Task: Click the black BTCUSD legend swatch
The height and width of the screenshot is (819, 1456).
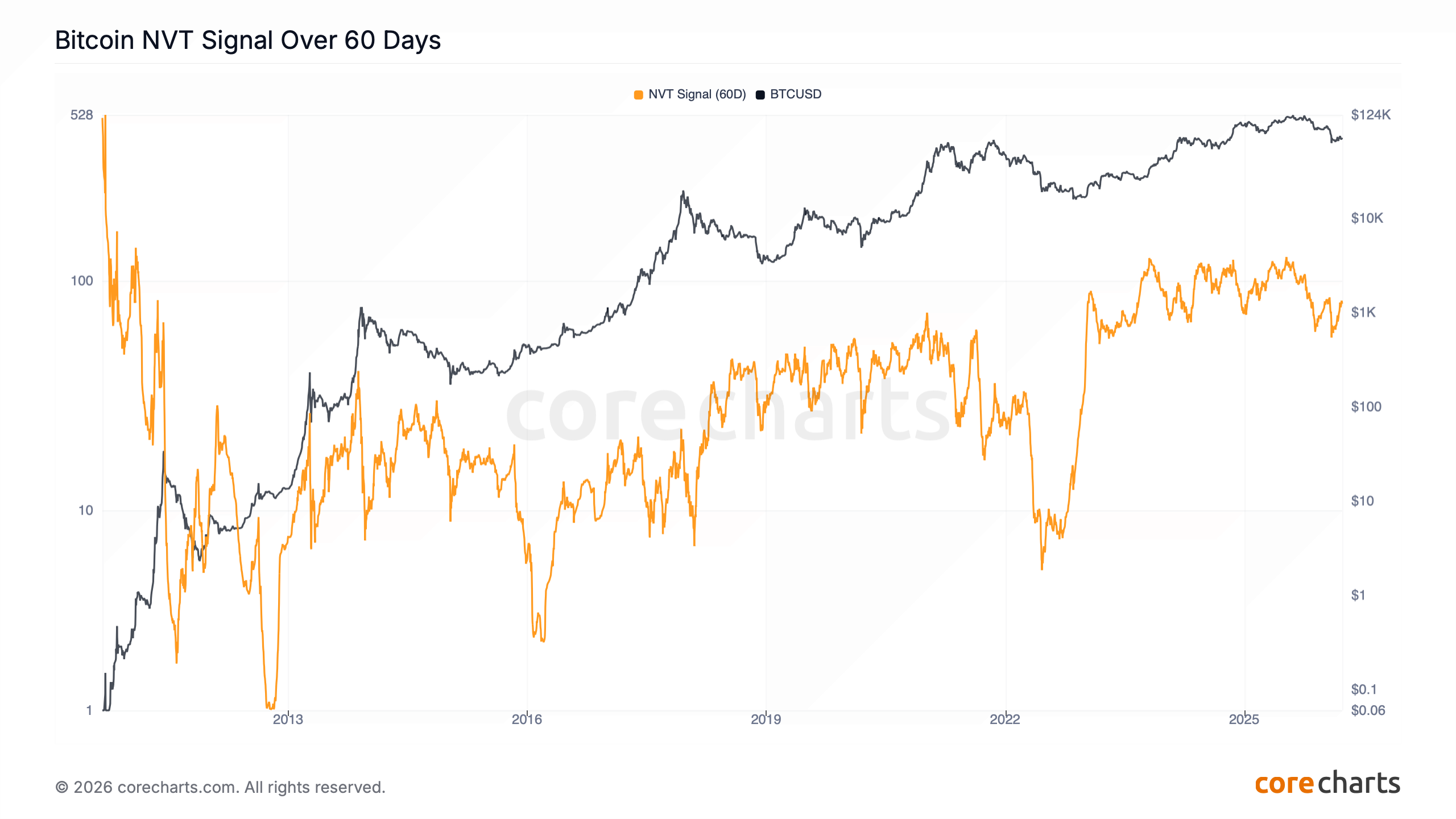Action: click(x=760, y=94)
